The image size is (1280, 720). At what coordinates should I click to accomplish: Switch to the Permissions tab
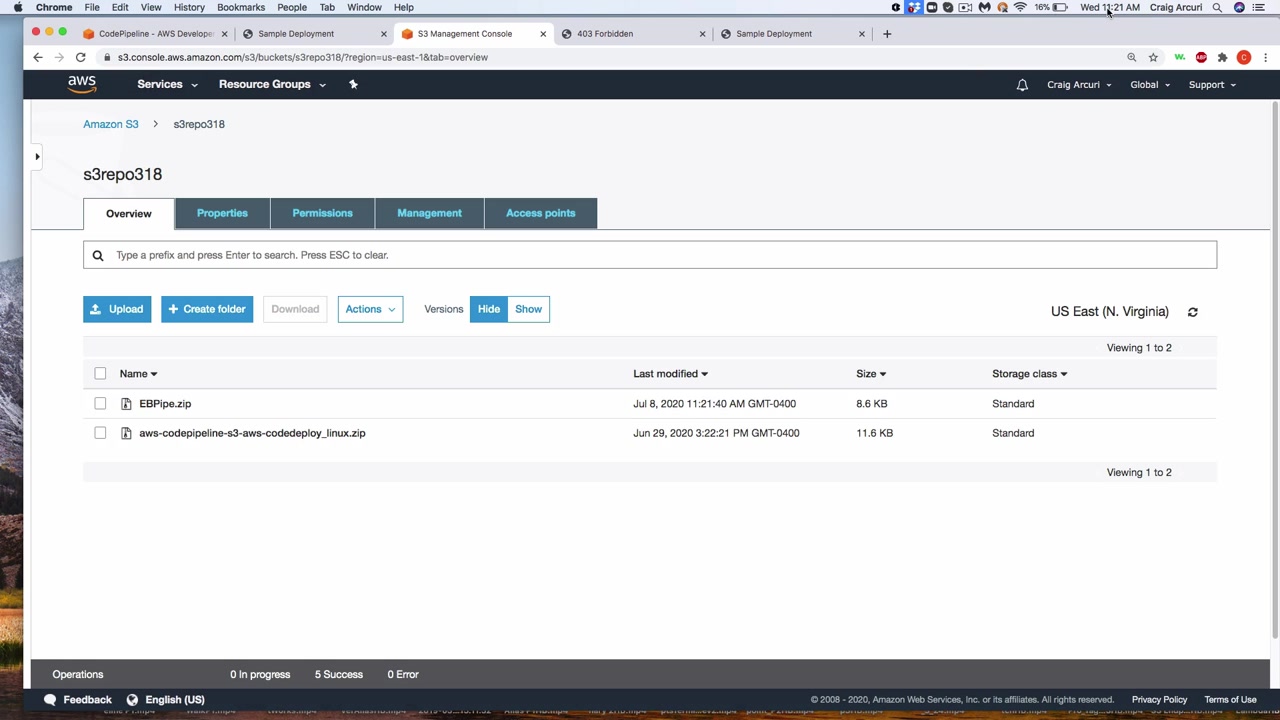(x=322, y=213)
